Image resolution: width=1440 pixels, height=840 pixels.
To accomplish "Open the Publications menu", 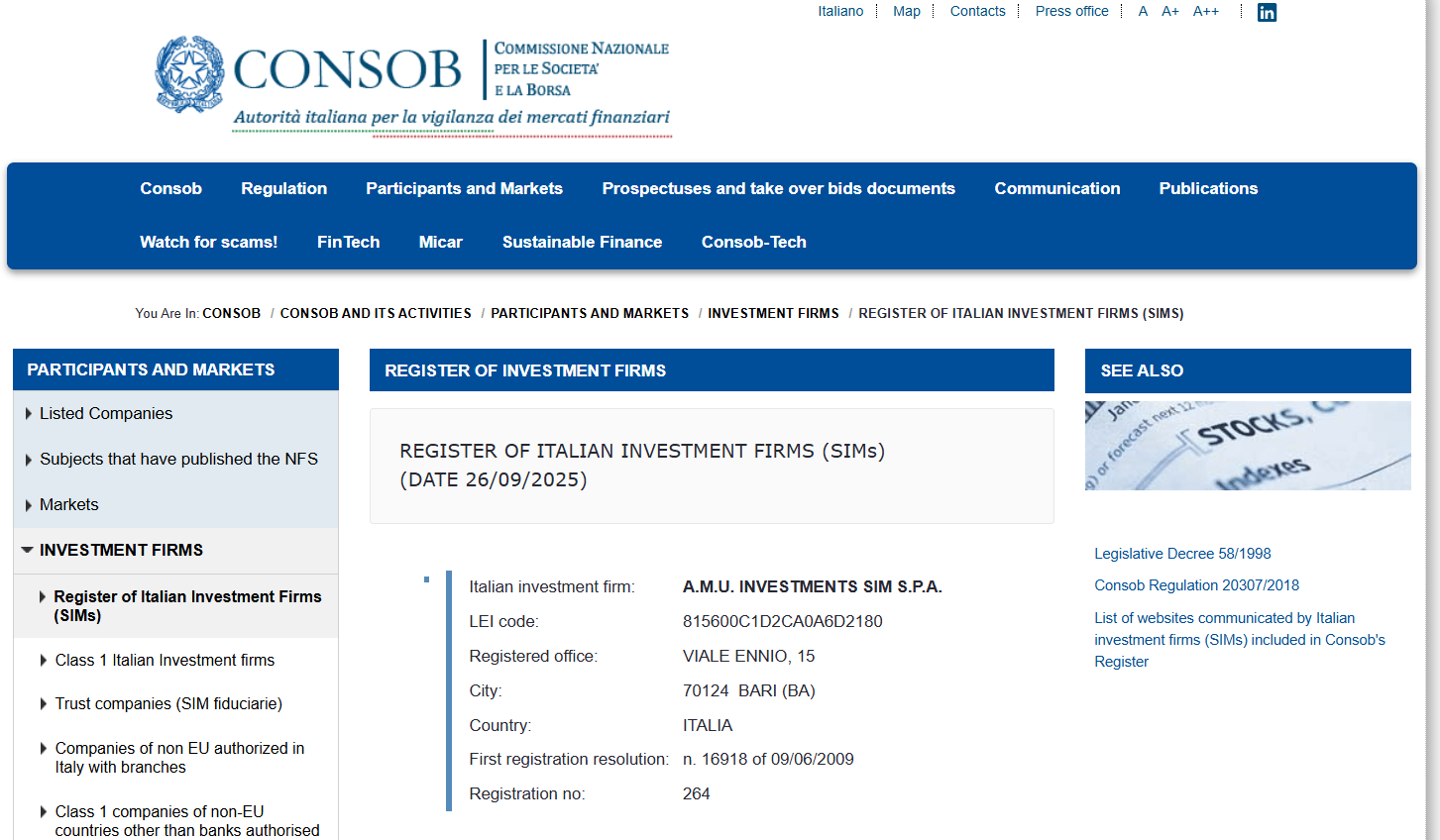I will click(x=1208, y=188).
